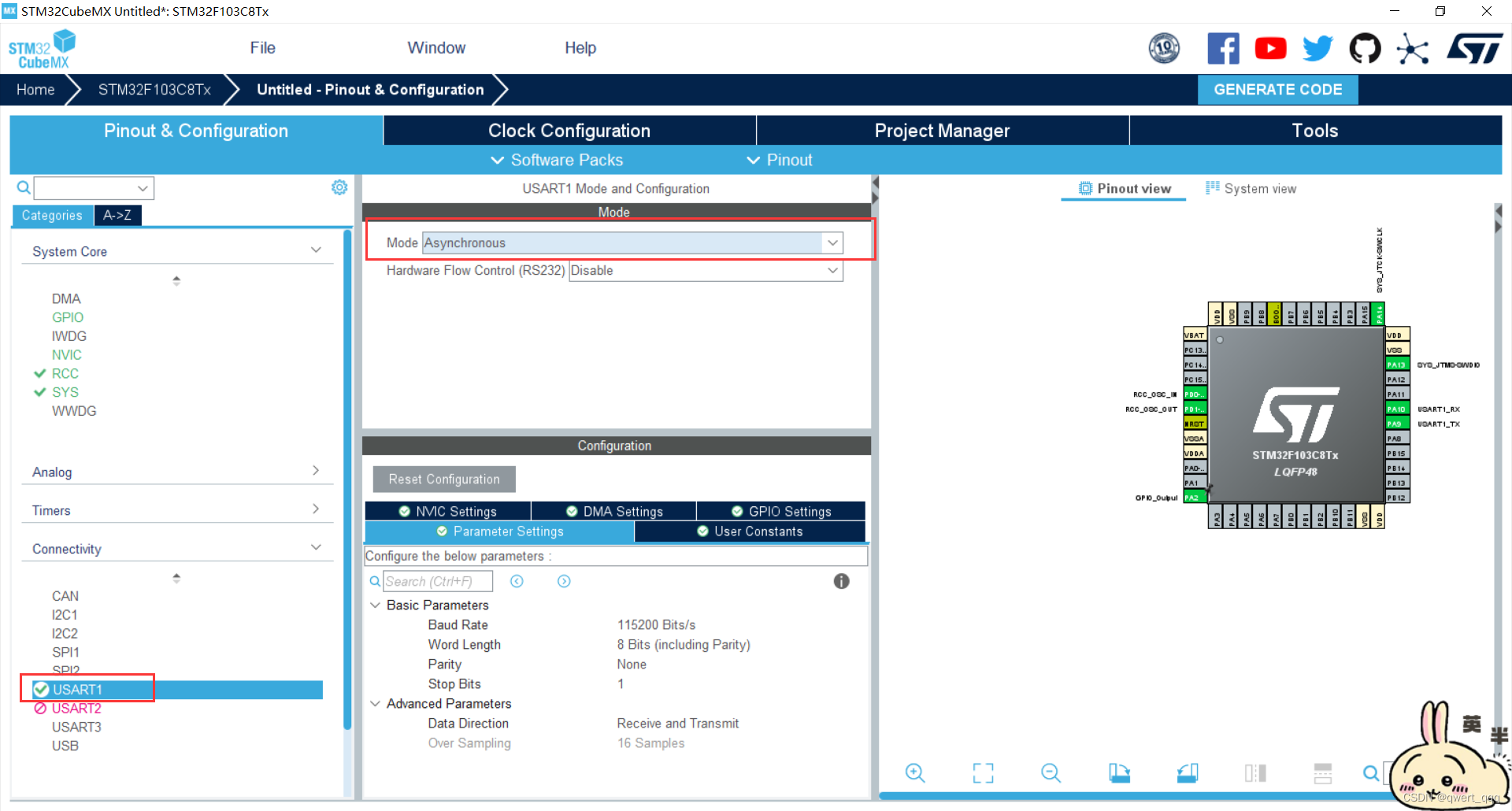Screen dimensions: 1512x811
Task: Open the File menu
Action: (262, 48)
